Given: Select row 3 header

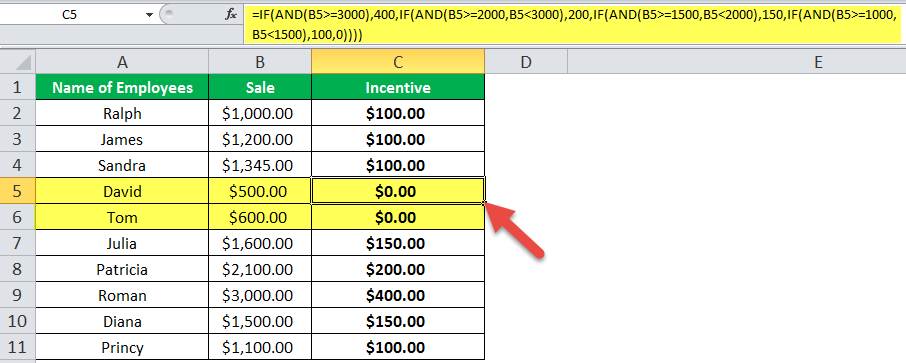Looking at the screenshot, I should click(18, 139).
